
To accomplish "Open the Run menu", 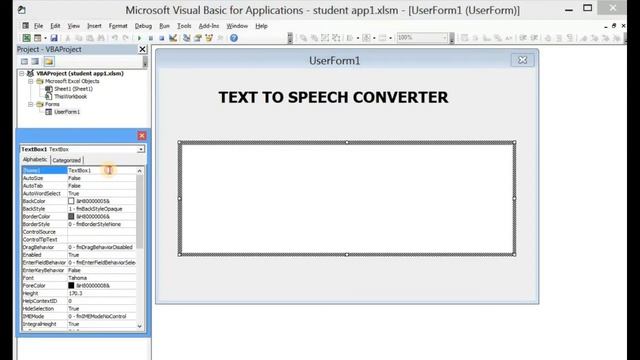I will click(164, 26).
